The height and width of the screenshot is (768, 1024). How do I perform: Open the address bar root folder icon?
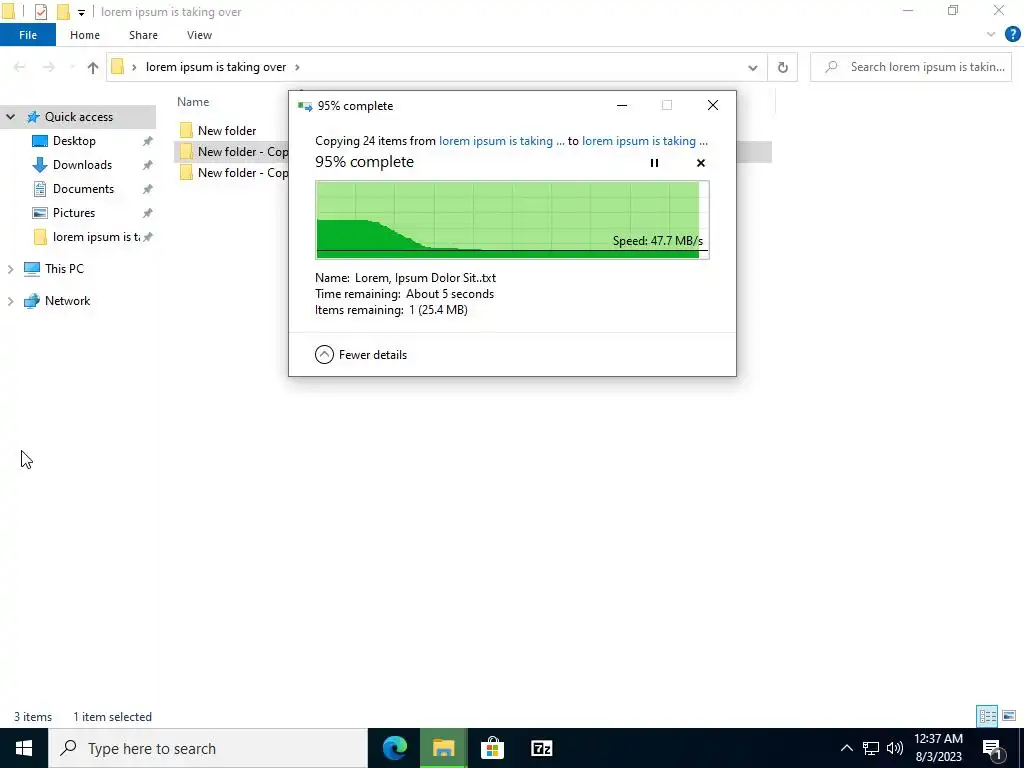(118, 67)
